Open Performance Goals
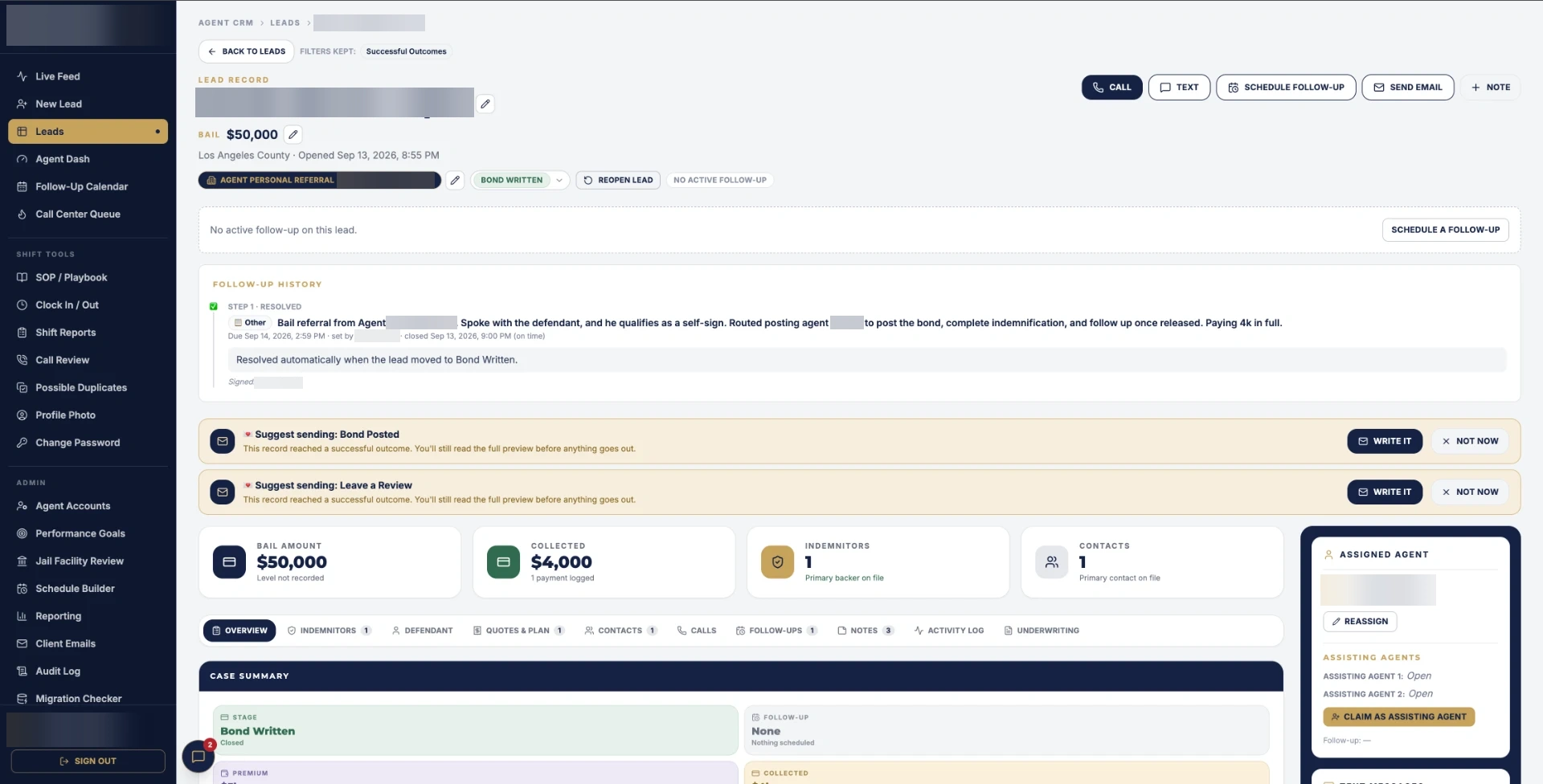This screenshot has height=784, width=1543. pos(88,533)
